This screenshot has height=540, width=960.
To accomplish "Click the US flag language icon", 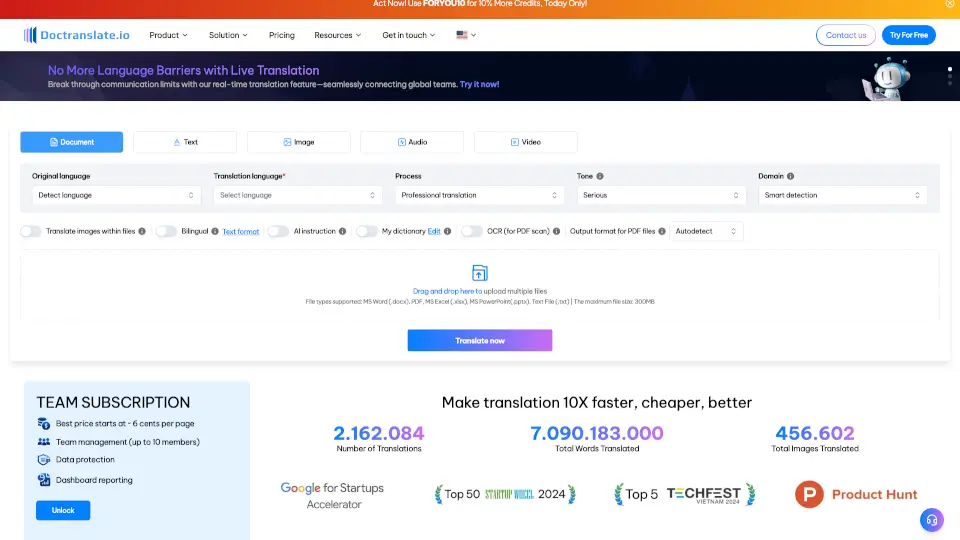I will (462, 35).
